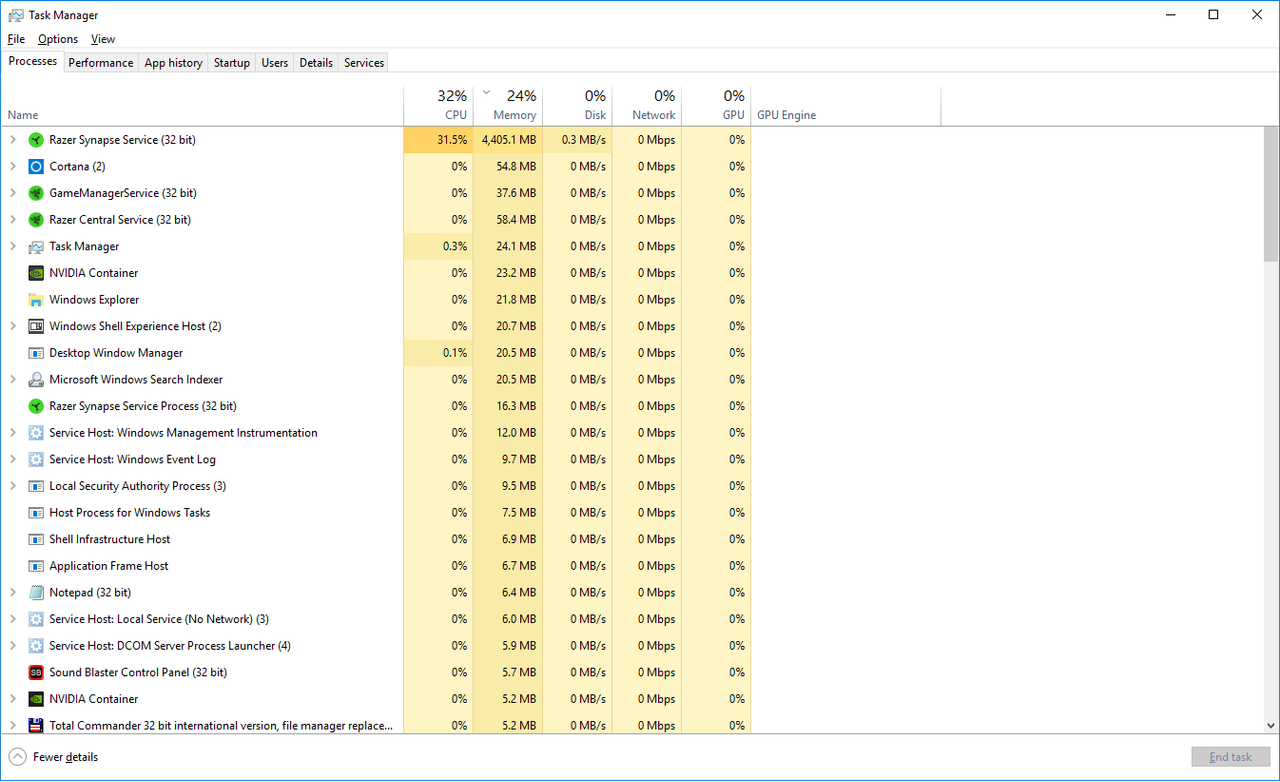Click the Sound Blaster Control Panel icon

pos(36,673)
